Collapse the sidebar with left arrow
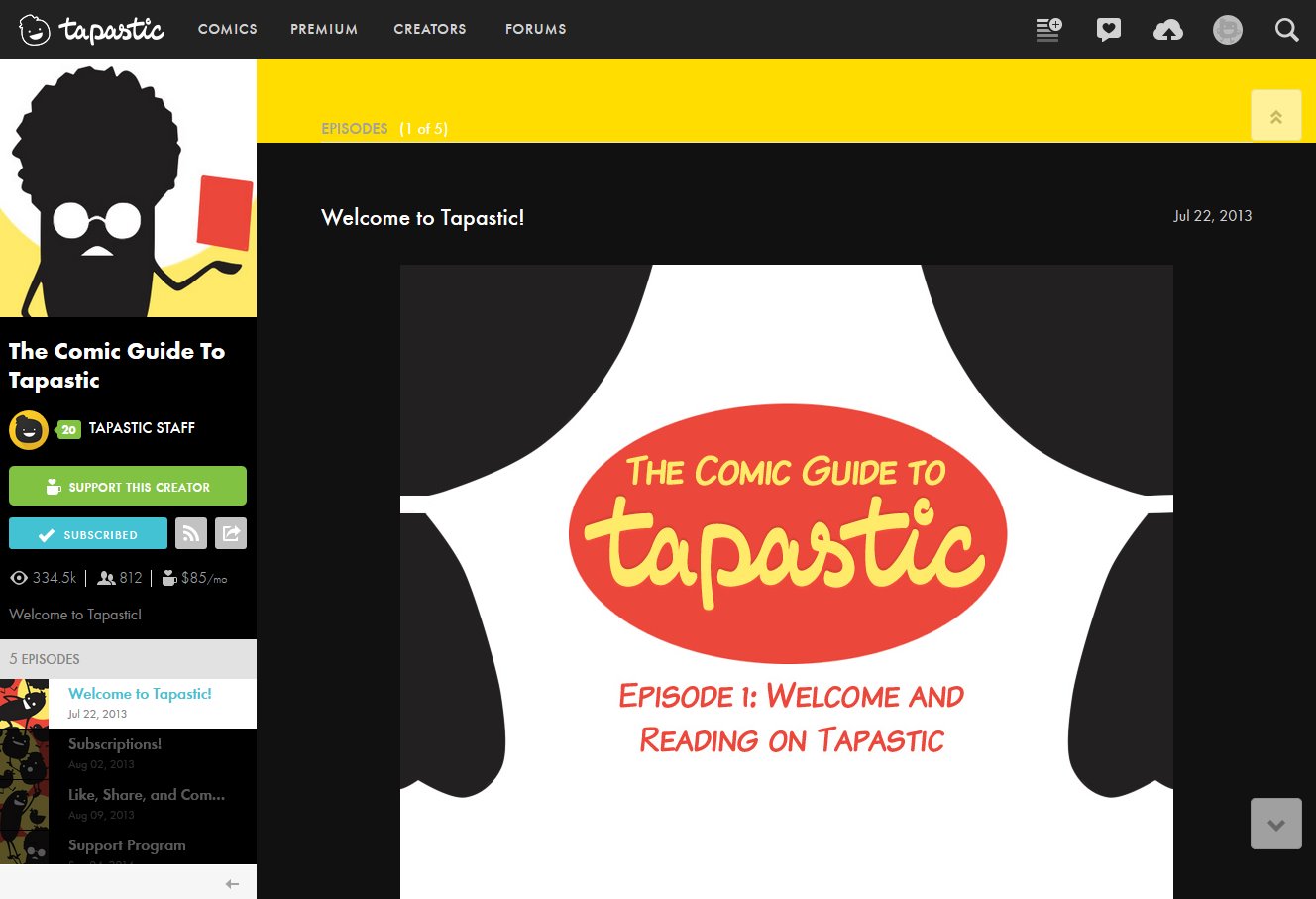Screen dimensions: 1316x899 (x=232, y=884)
